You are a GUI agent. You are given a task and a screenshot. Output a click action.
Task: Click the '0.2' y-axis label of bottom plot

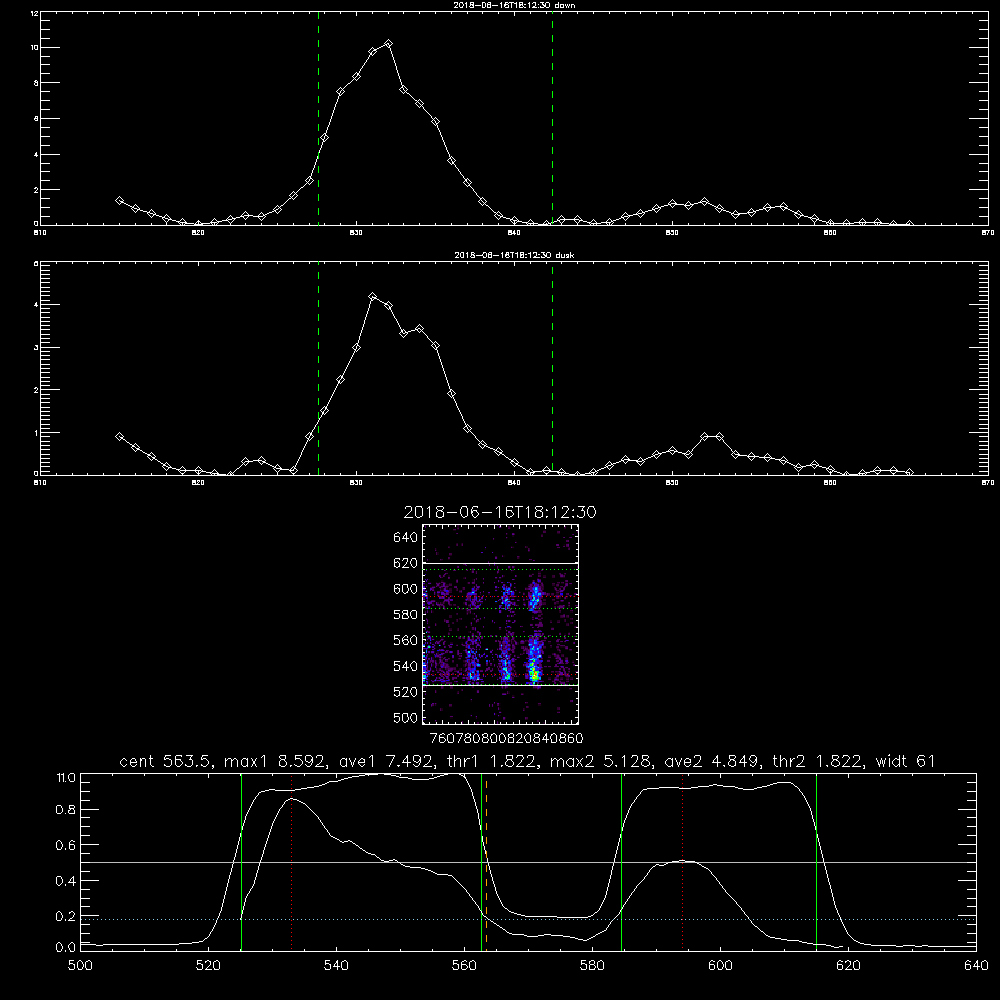coord(66,916)
